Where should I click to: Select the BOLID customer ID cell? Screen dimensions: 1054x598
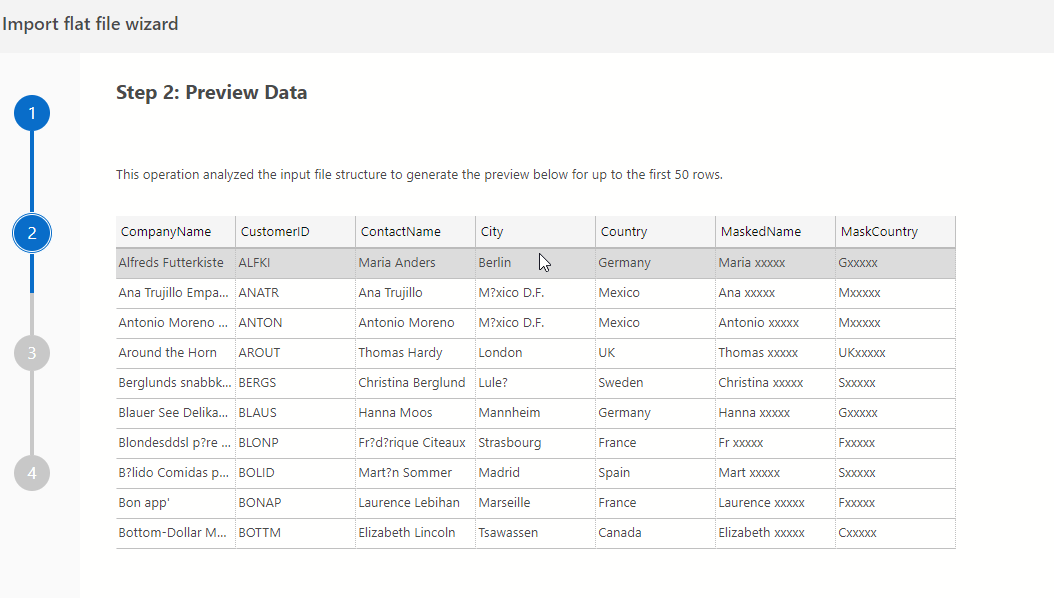click(256, 473)
